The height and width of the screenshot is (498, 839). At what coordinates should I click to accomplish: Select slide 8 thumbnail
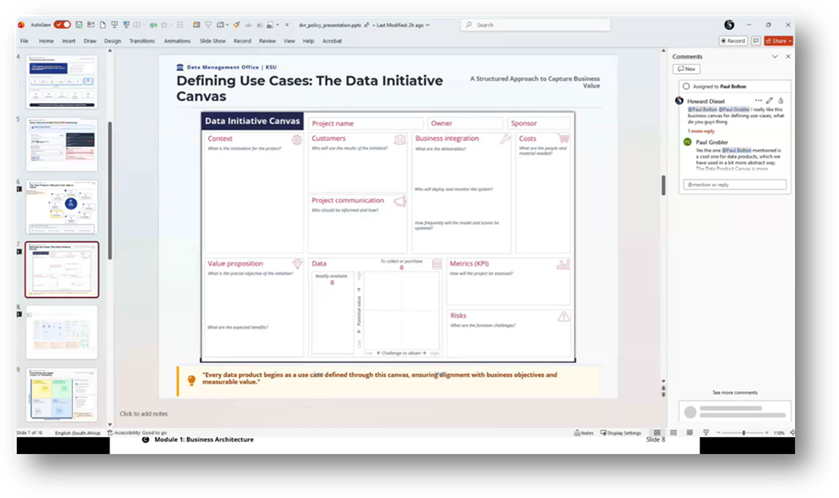(62, 332)
